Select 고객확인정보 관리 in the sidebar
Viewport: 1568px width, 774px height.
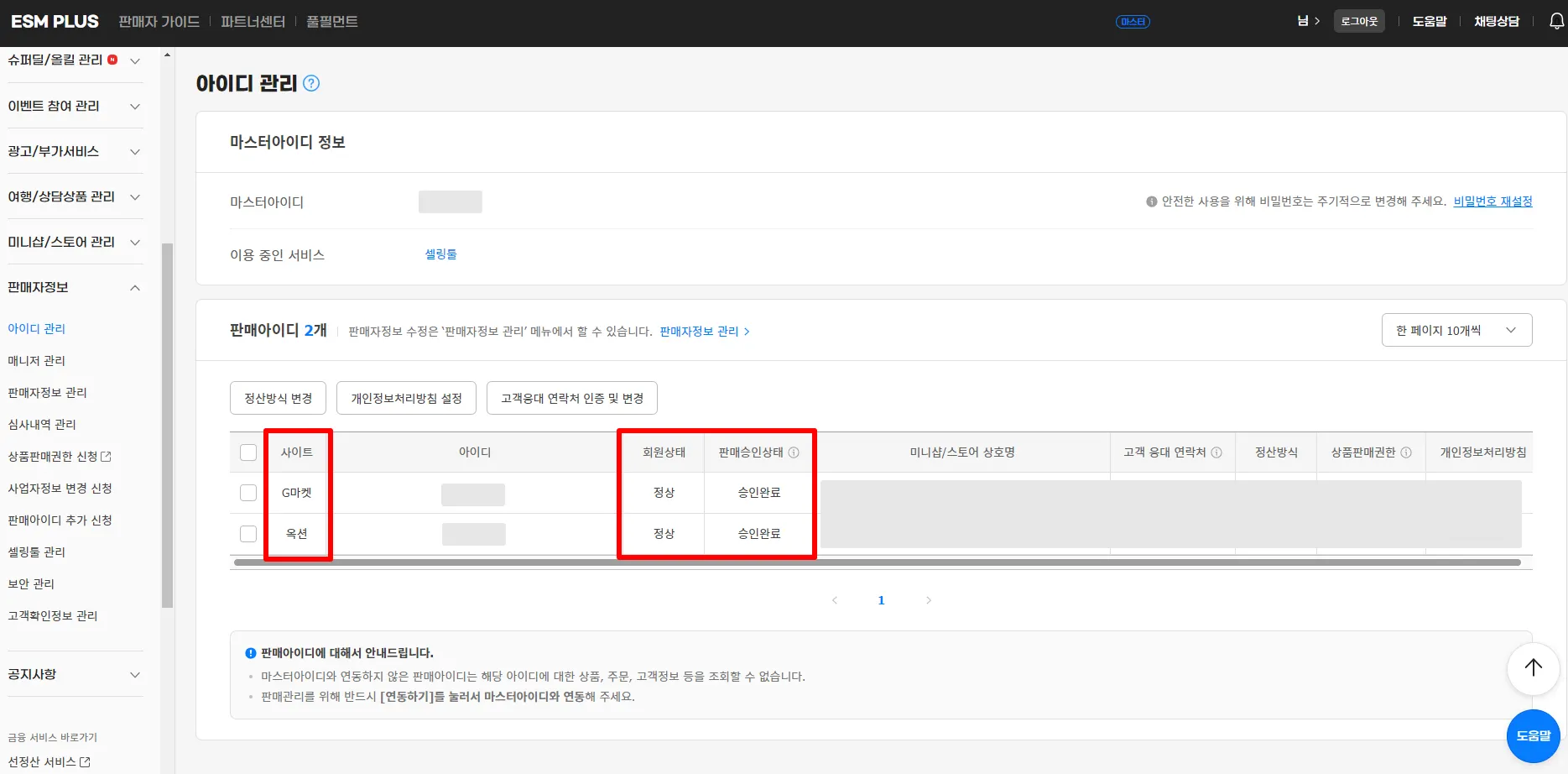53,616
